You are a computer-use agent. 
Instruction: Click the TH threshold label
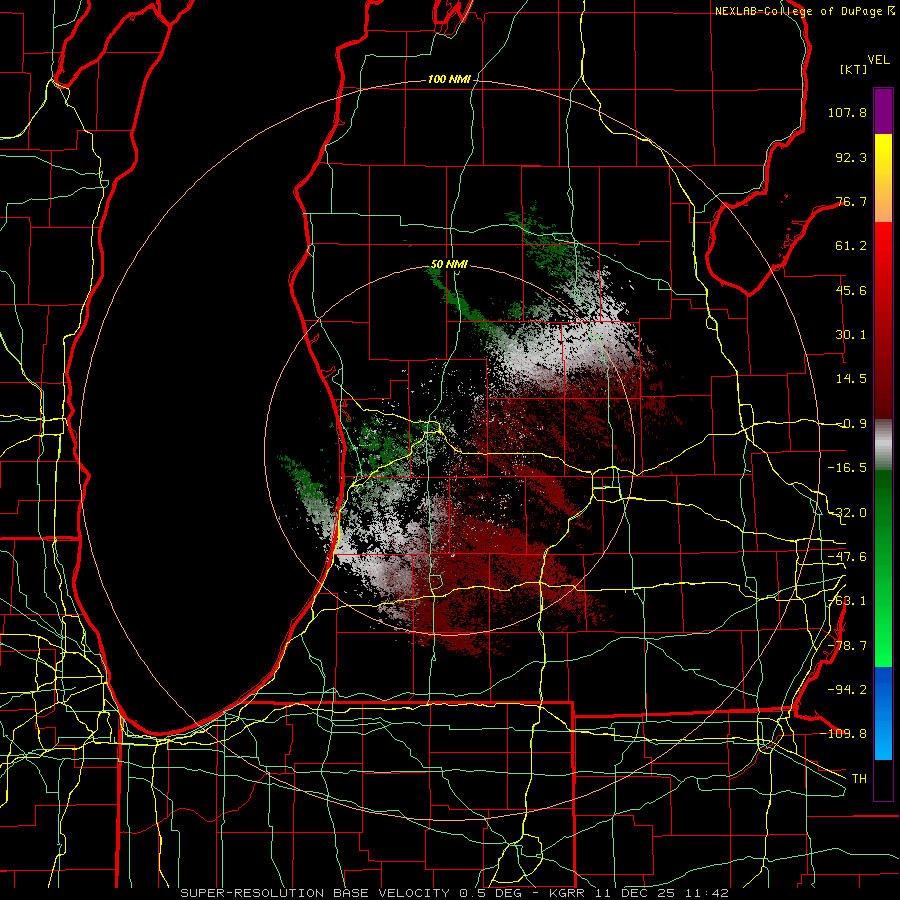click(859, 778)
